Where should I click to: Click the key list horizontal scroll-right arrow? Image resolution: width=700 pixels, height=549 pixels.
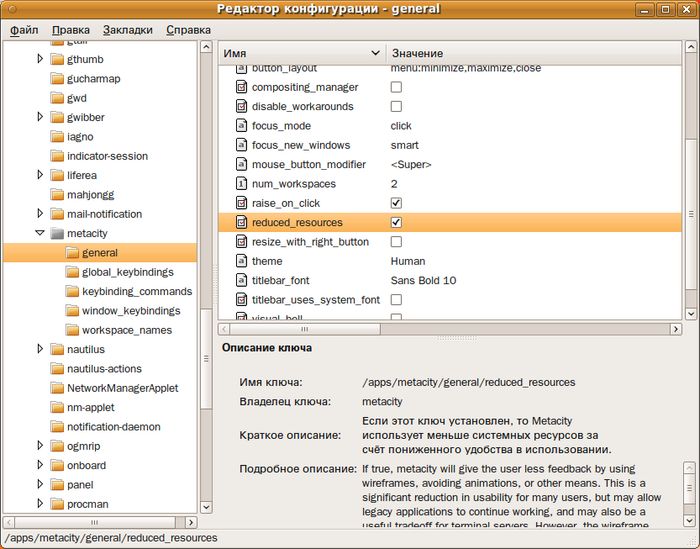click(675, 329)
